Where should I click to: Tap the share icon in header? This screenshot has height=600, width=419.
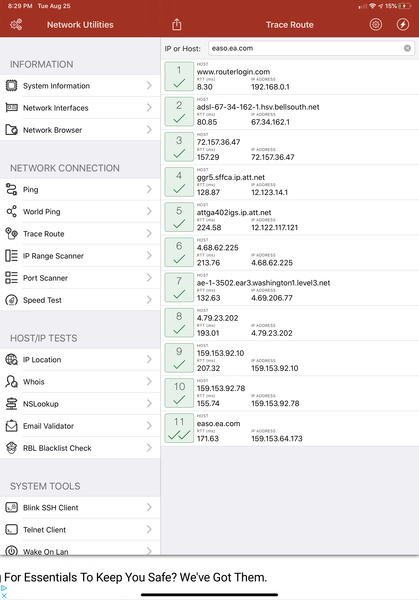point(176,24)
